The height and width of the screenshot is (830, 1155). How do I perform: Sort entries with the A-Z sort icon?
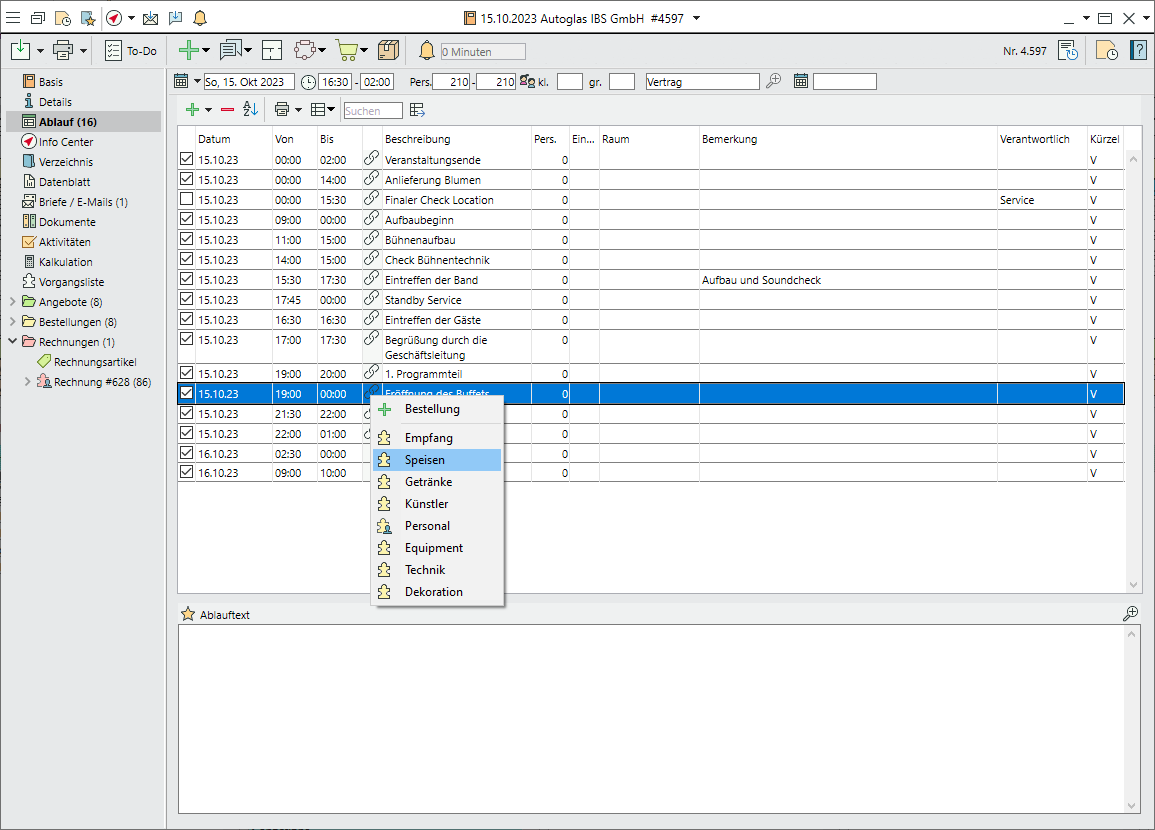(x=250, y=109)
